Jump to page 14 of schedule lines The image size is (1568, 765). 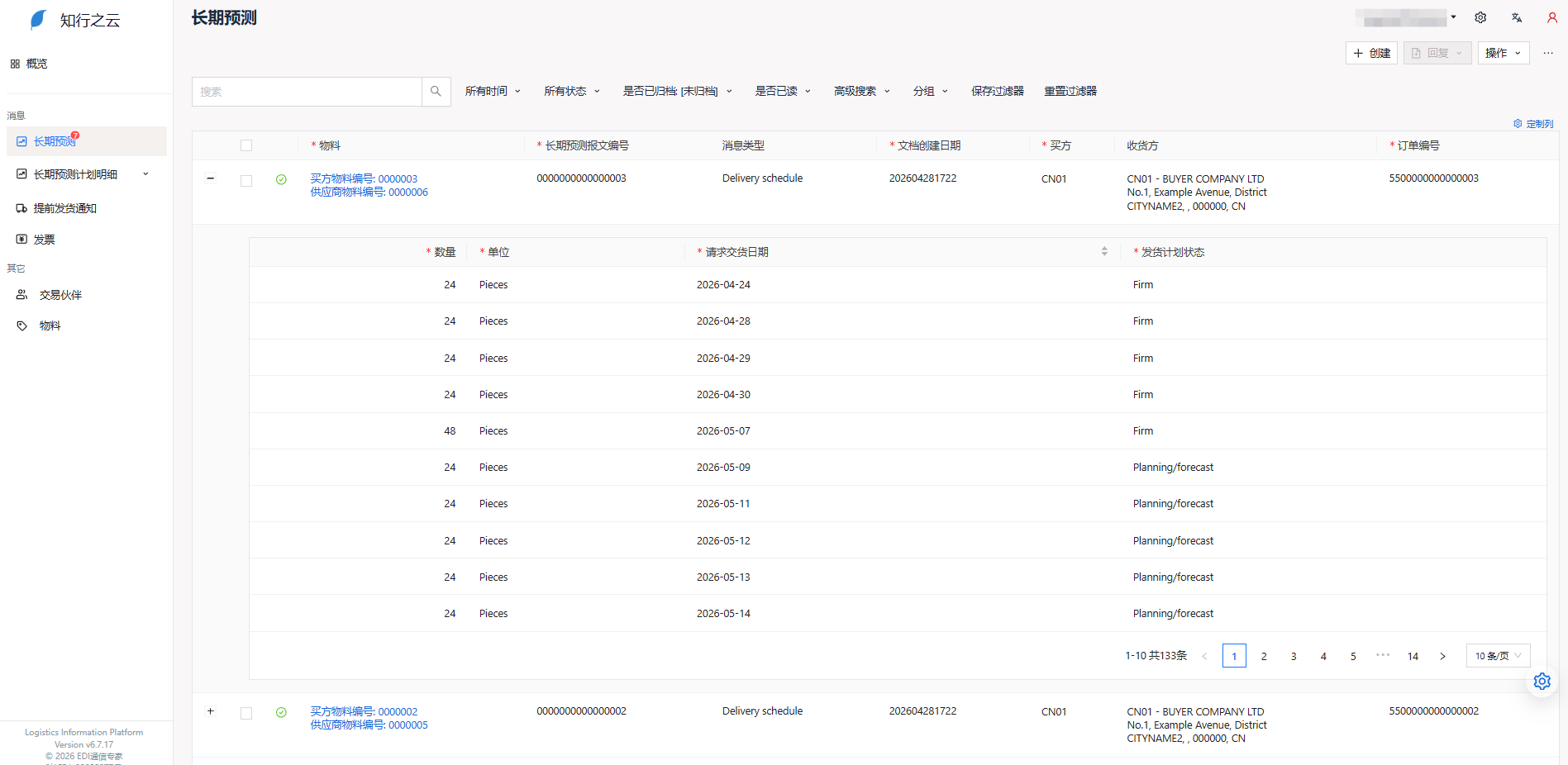tap(1413, 656)
